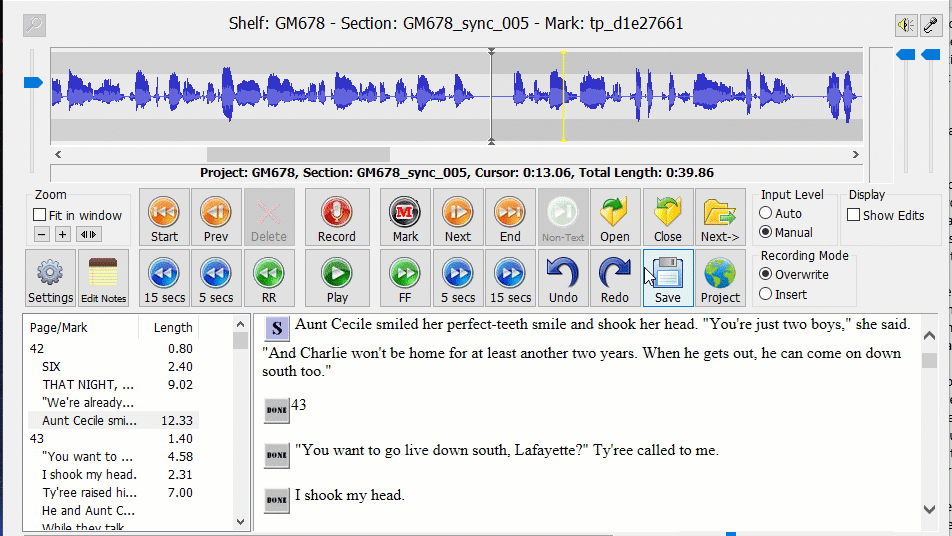Select page 42 in mark list
The height and width of the screenshot is (536, 952).
click(x=114, y=348)
